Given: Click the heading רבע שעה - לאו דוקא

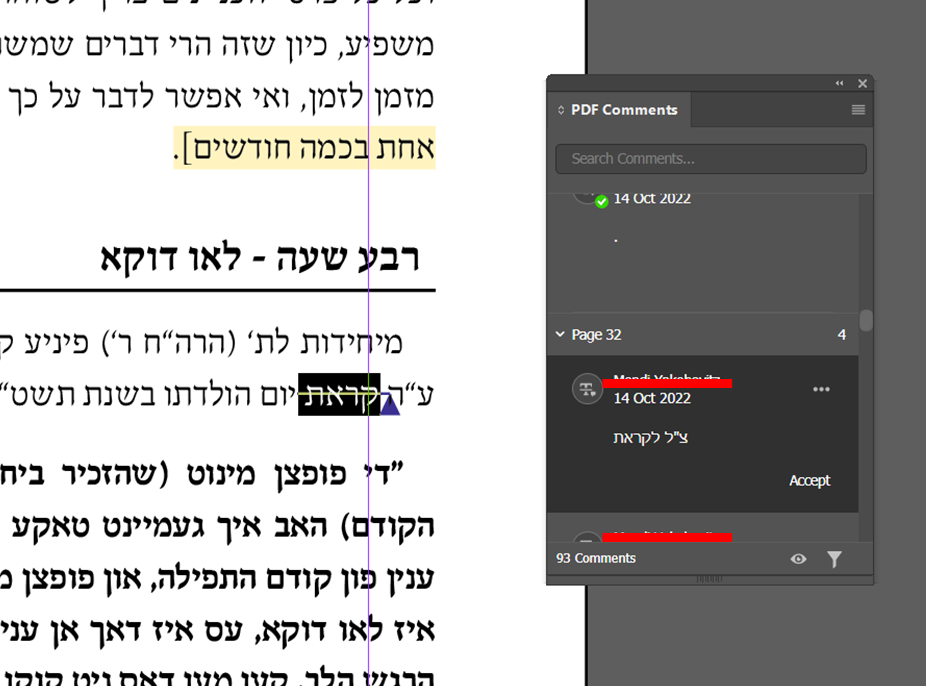Looking at the screenshot, I should 260,259.
